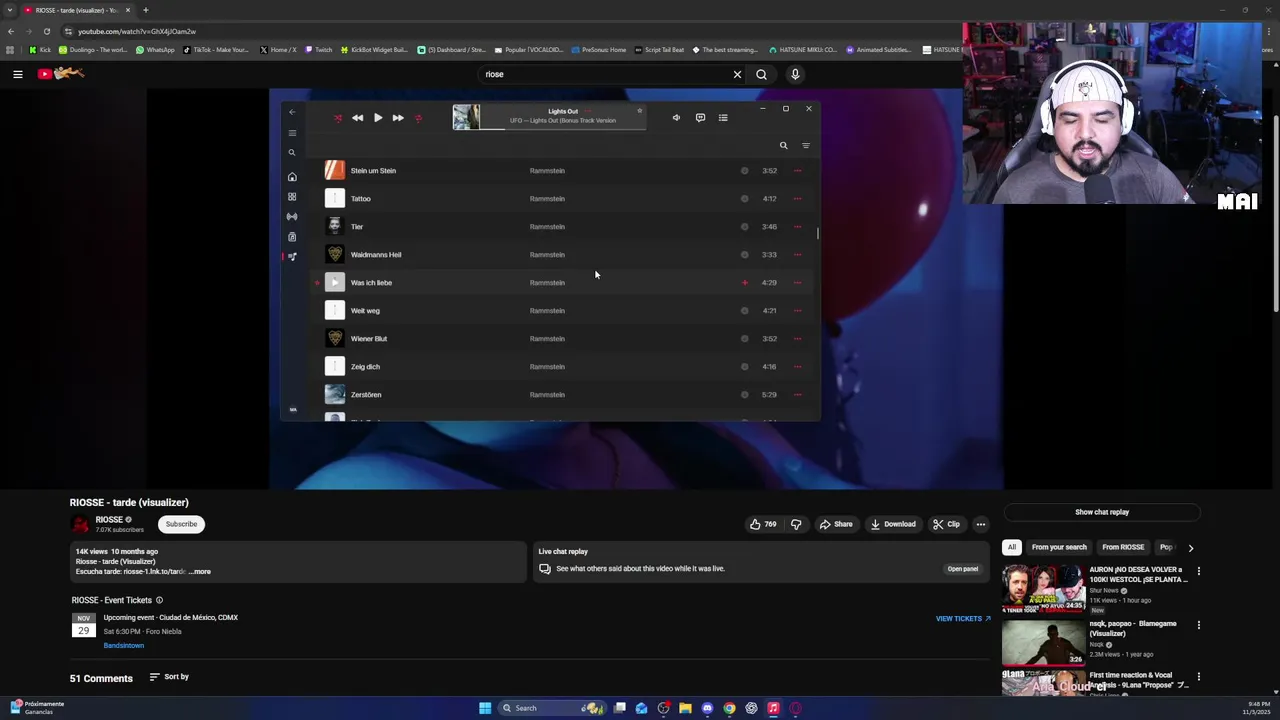The width and height of the screenshot is (1280, 720).
Task: Like the video with 769 likes
Action: coord(763,524)
